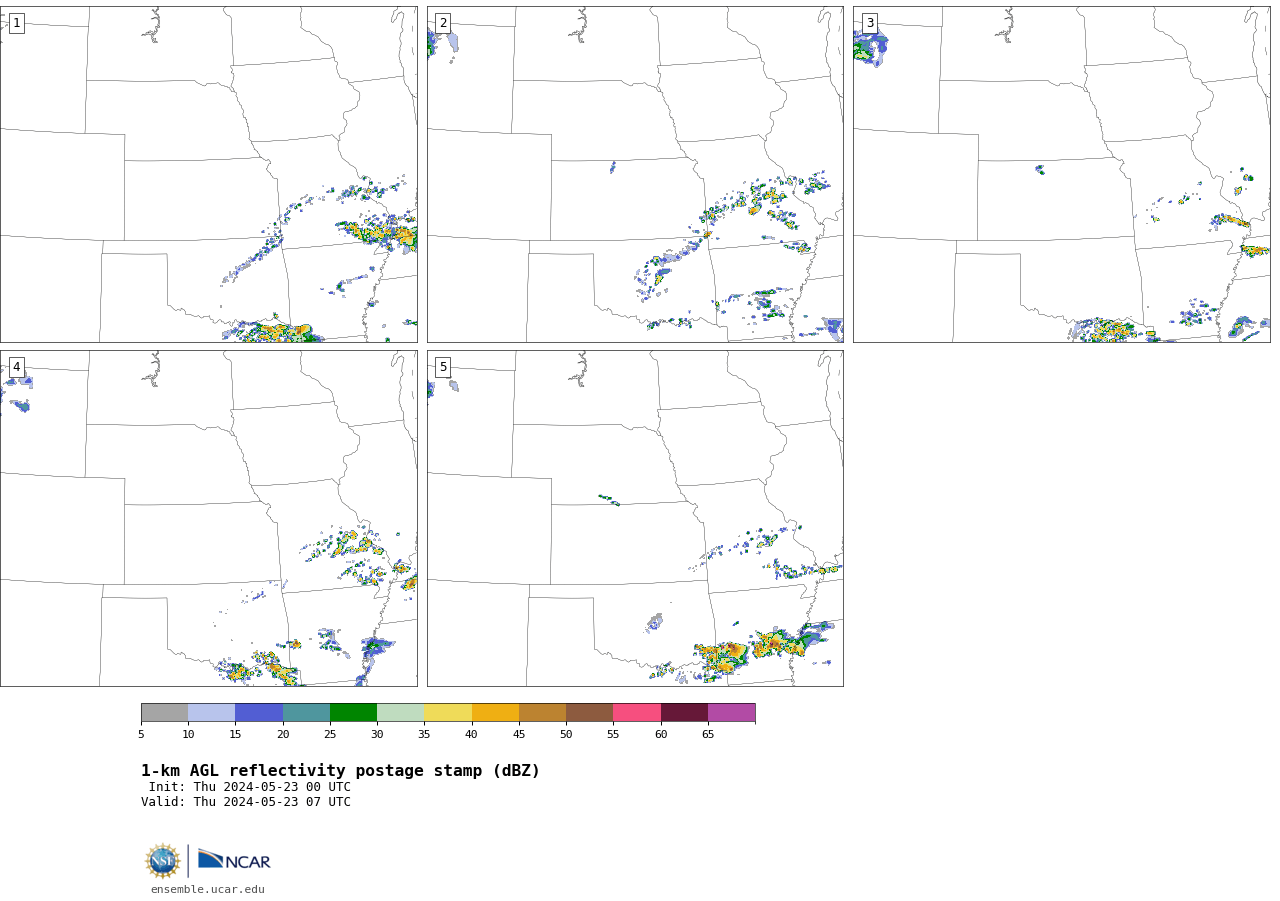1280x901 pixels.
Task: Click the NCAR logo
Action: coord(234,860)
